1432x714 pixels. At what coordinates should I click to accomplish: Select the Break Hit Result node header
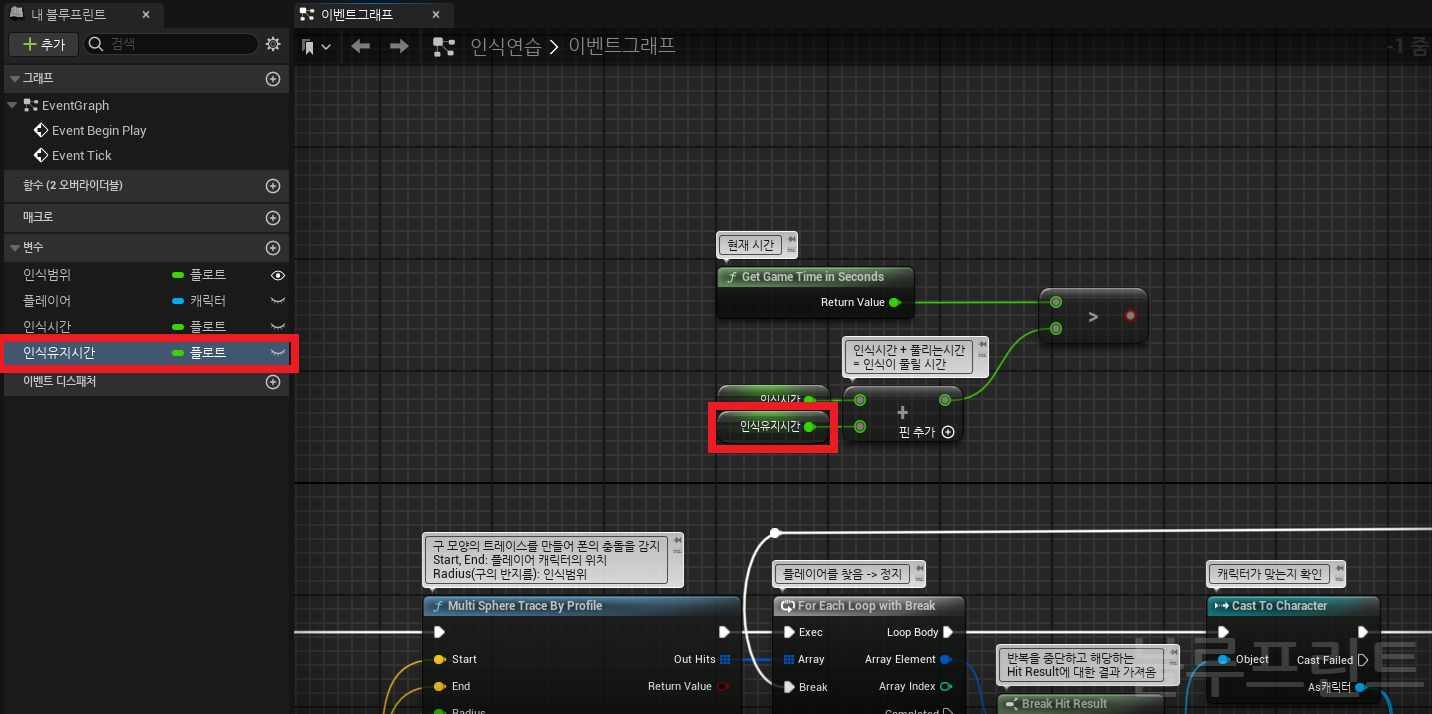(1081, 704)
